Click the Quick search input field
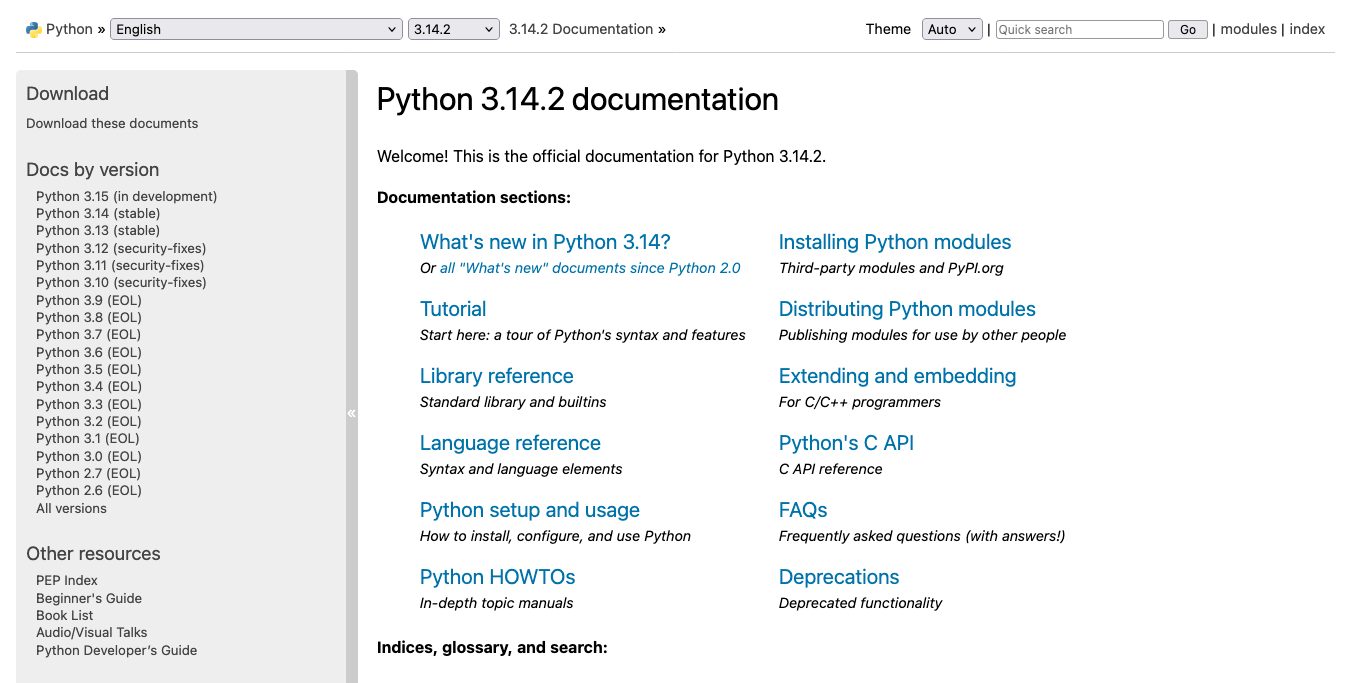This screenshot has height=683, width=1366. point(1078,29)
